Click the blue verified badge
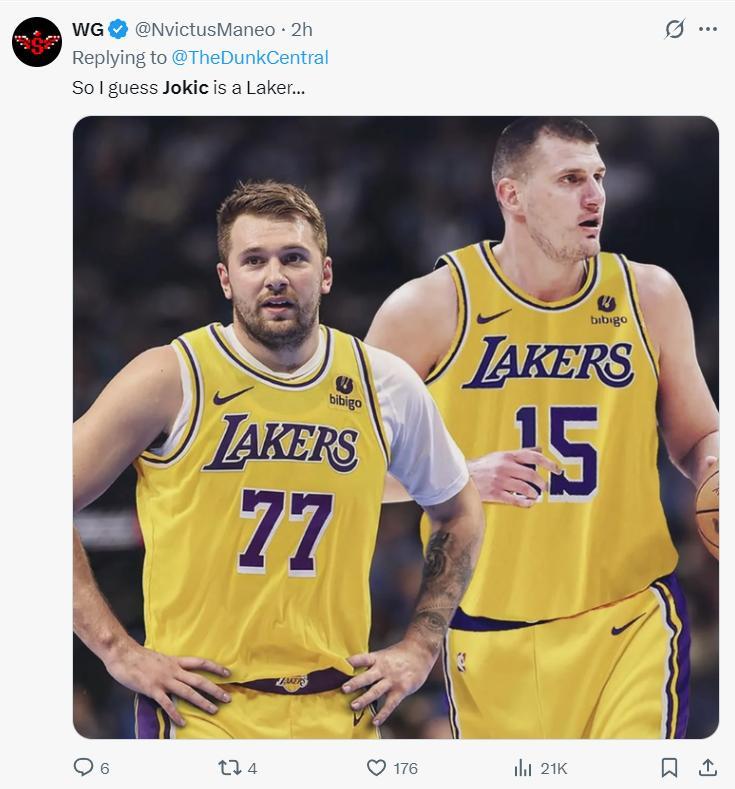Viewport: 735px width, 789px height. (x=118, y=29)
